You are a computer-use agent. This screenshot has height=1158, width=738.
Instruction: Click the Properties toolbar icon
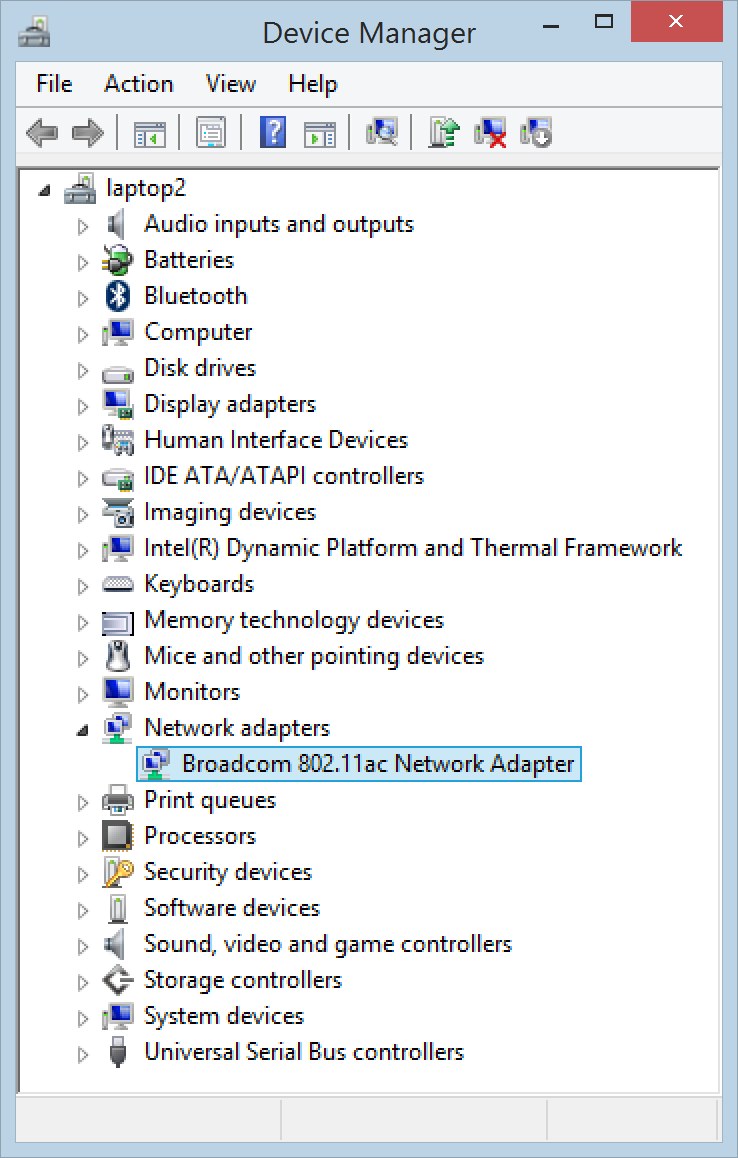pyautogui.click(x=211, y=134)
